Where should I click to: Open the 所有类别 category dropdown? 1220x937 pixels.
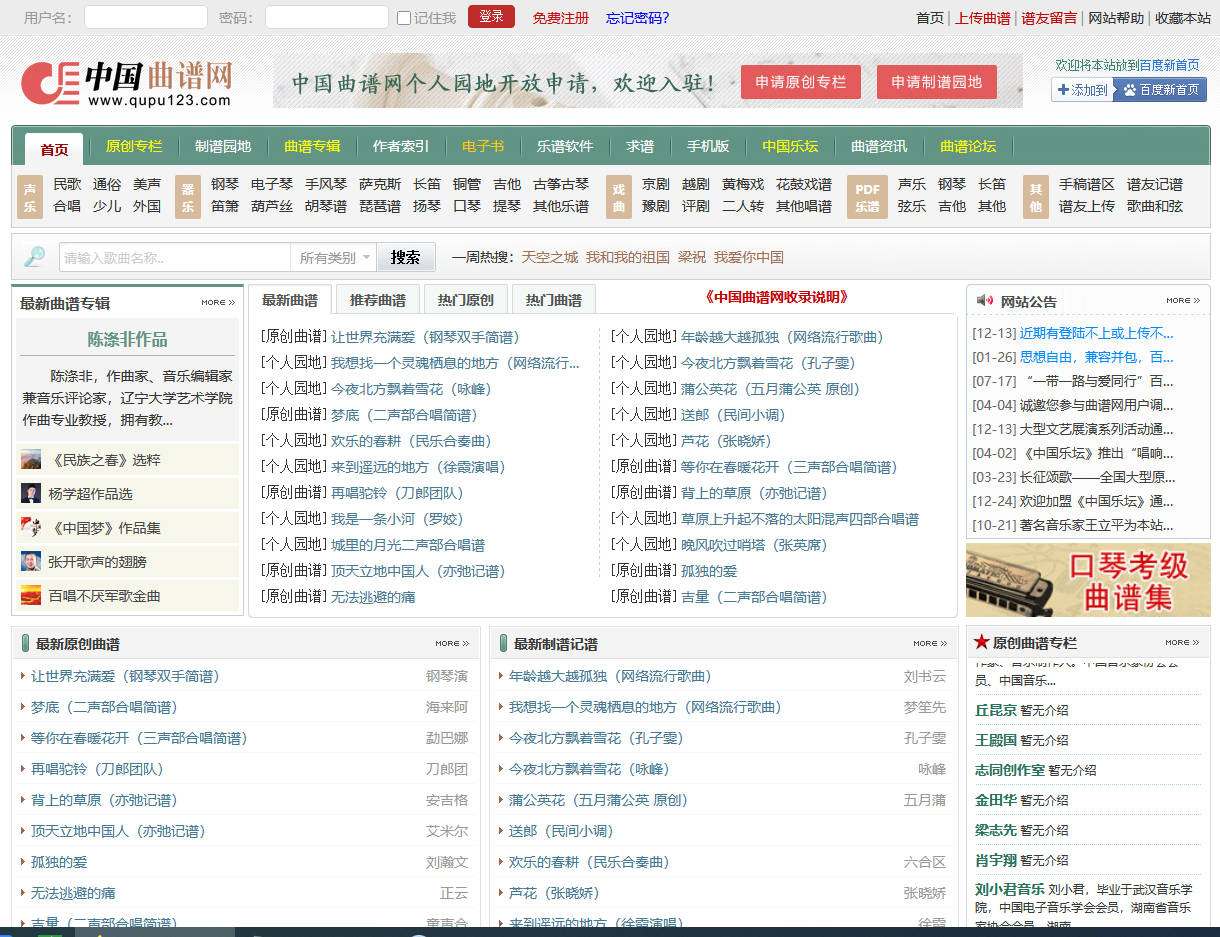point(334,258)
